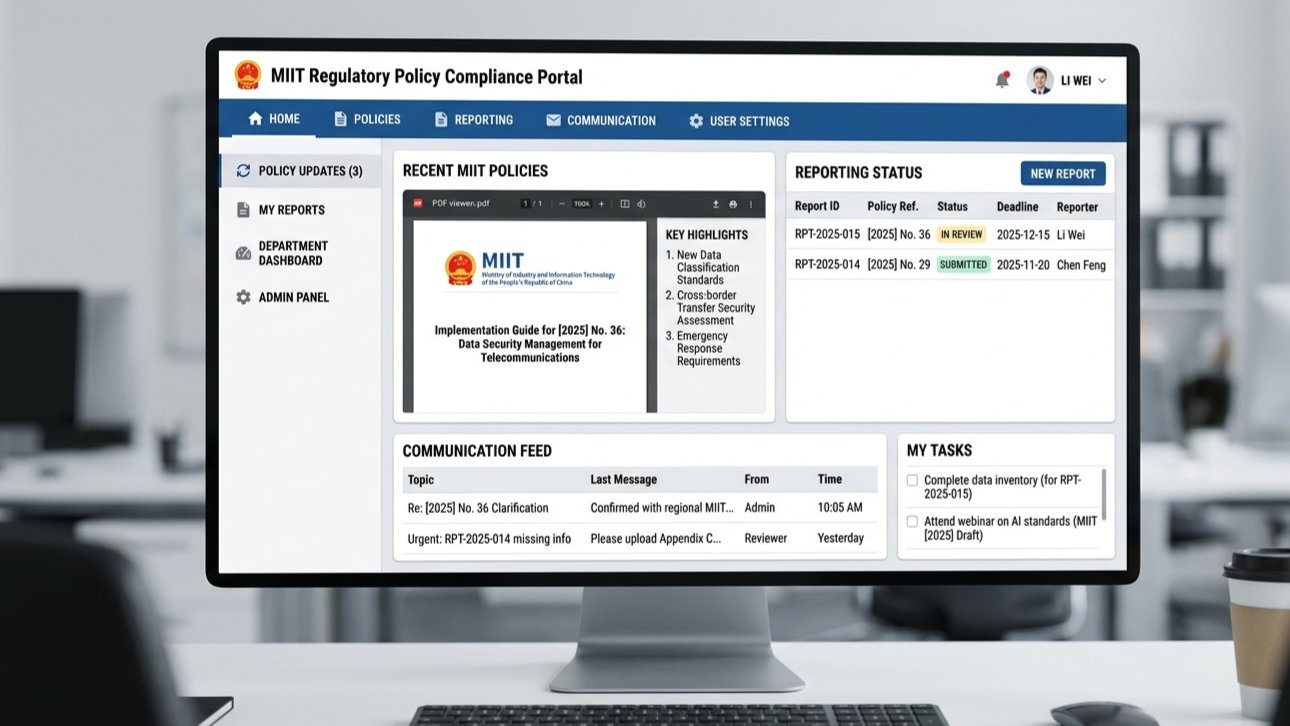
Task: Click the Admin Panel gear icon
Action: 243,297
